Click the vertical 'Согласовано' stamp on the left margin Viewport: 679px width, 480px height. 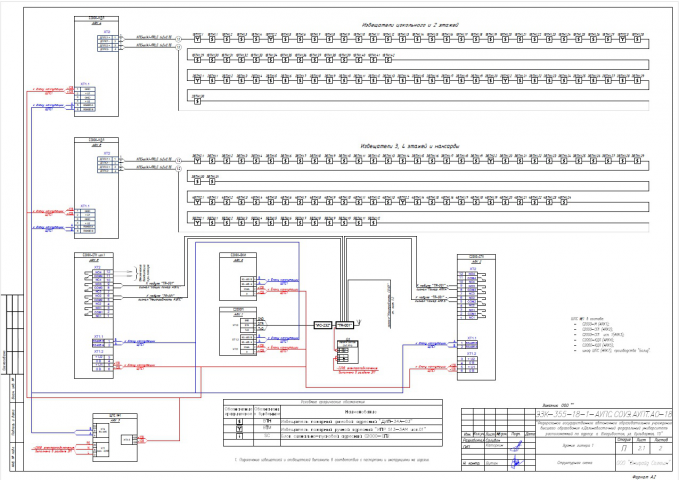coord(4,362)
